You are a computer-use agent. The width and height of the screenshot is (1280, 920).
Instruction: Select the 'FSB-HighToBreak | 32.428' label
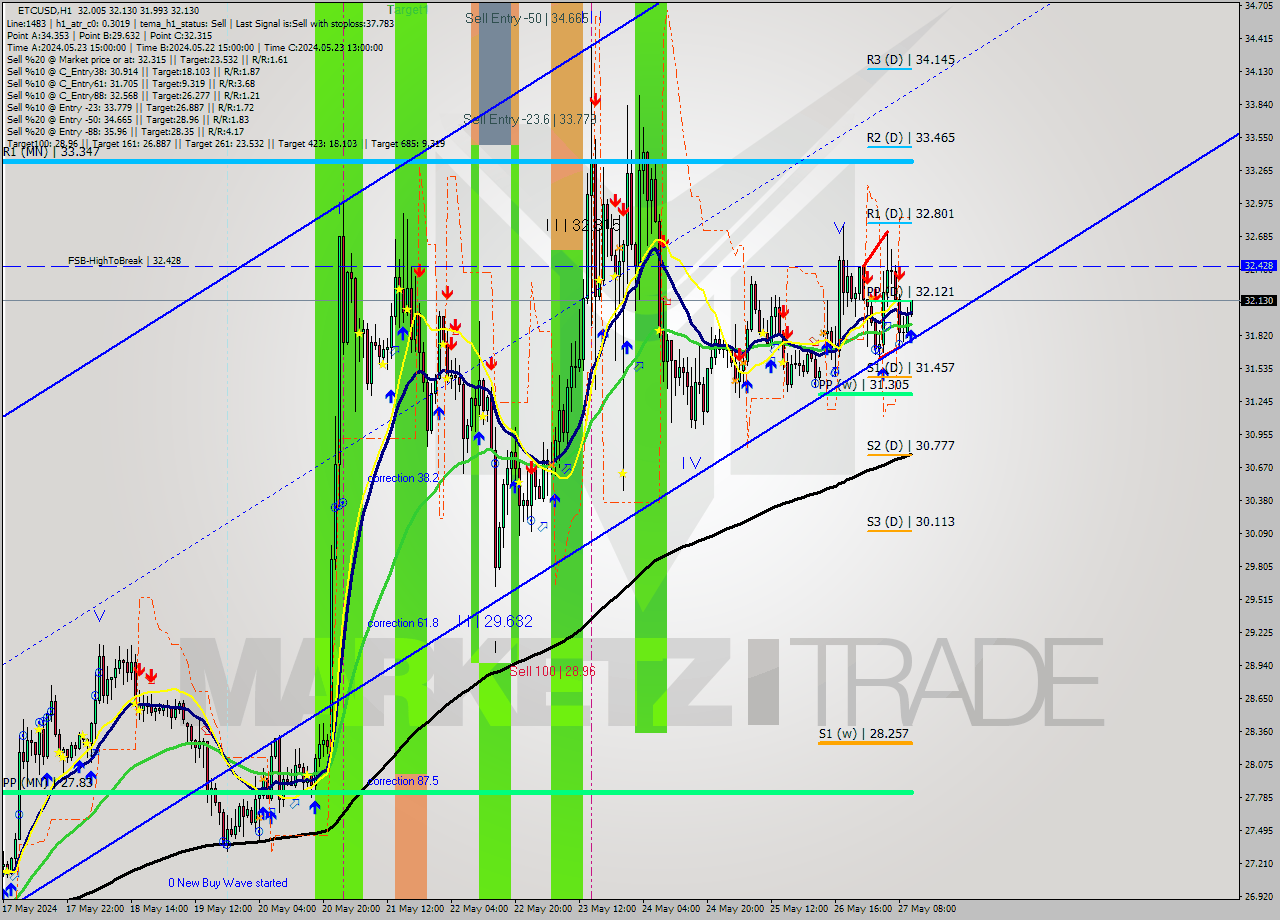[x=125, y=261]
